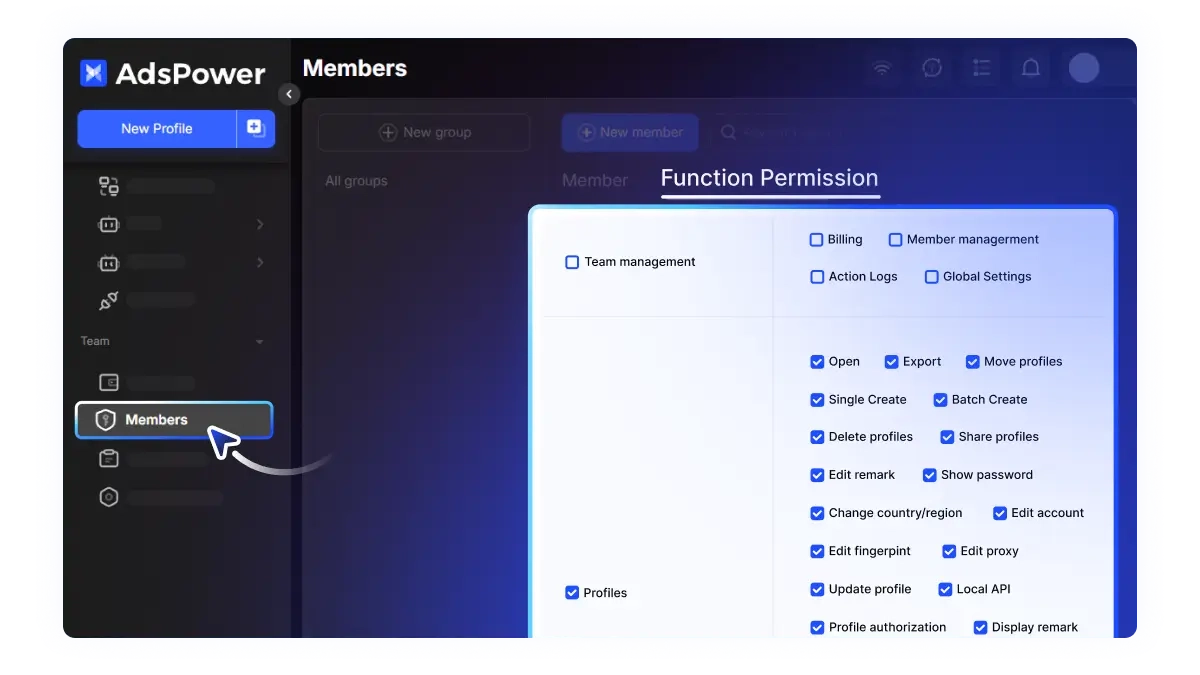Image resolution: width=1200 pixels, height=675 pixels.
Task: Uncheck Share profiles permission
Action: 947,437
